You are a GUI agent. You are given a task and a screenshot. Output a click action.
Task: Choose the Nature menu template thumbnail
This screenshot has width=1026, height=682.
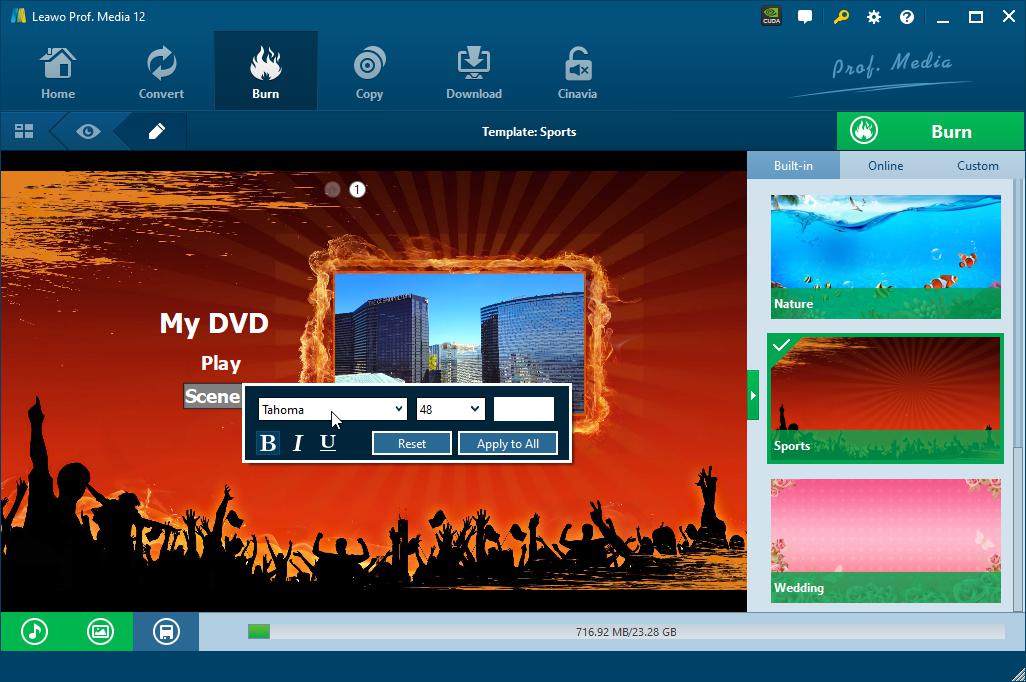885,257
